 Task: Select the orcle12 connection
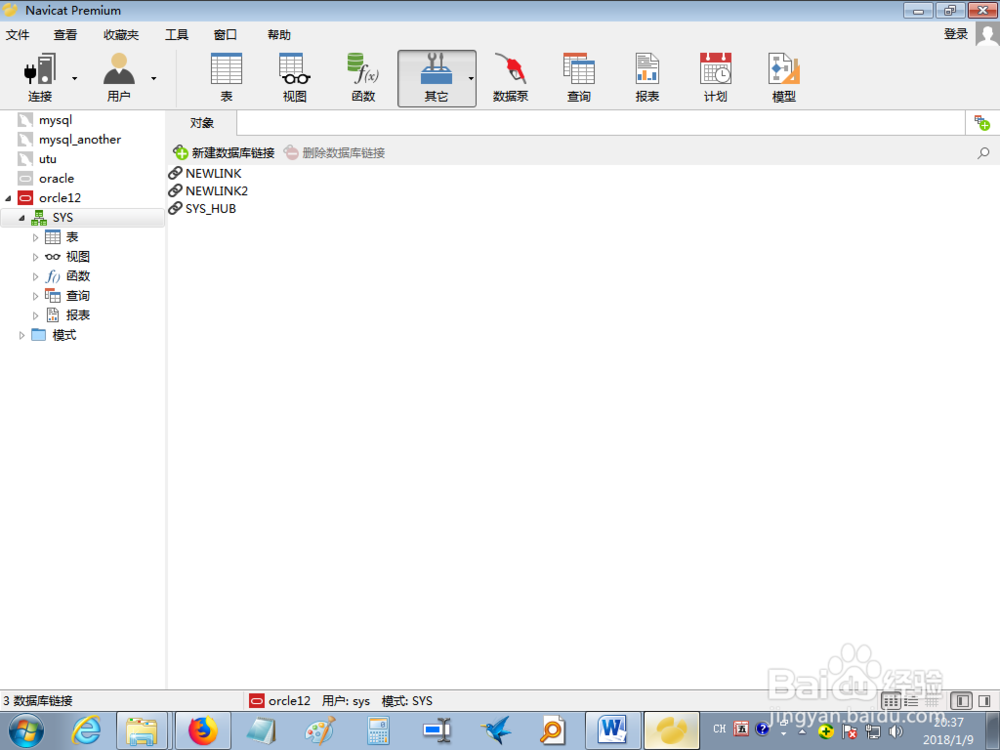(60, 198)
